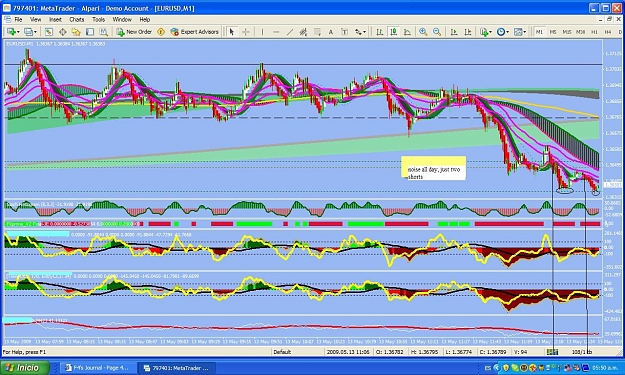Select the Horizontal Line drawing tool
Image resolution: width=625 pixels, height=375 pixels.
[x=276, y=32]
